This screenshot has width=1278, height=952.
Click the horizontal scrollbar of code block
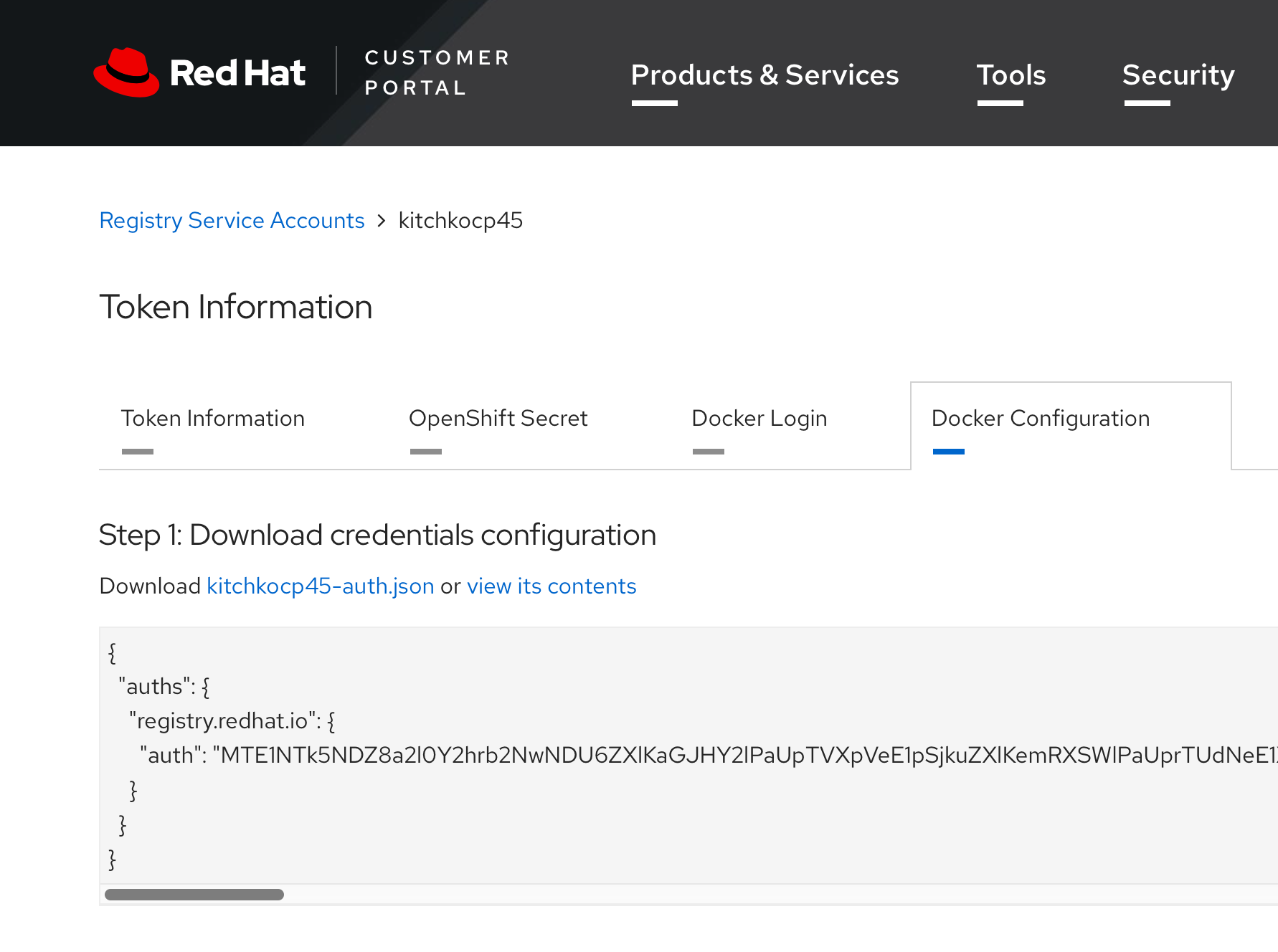click(x=194, y=895)
